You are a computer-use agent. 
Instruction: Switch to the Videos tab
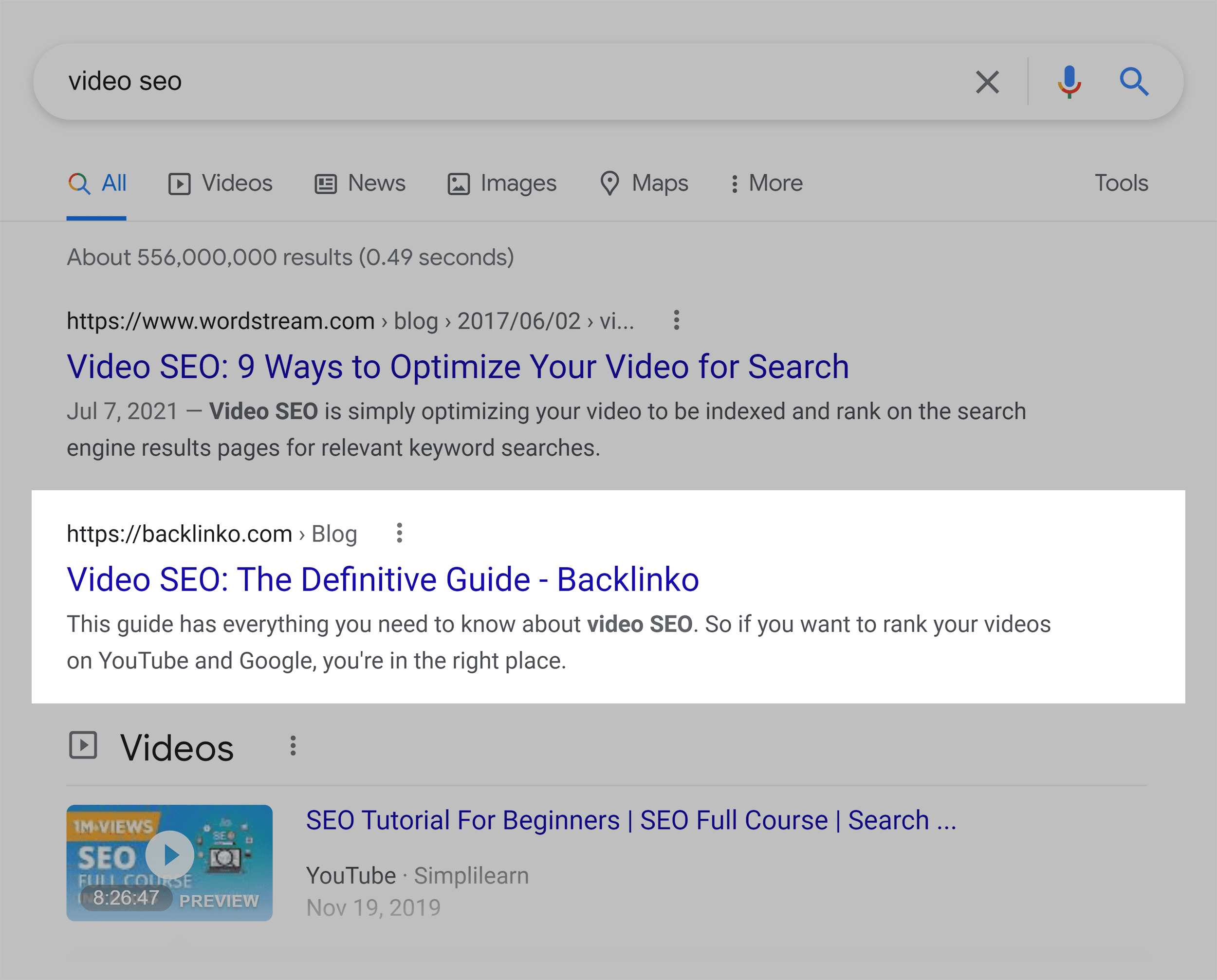[x=220, y=184]
